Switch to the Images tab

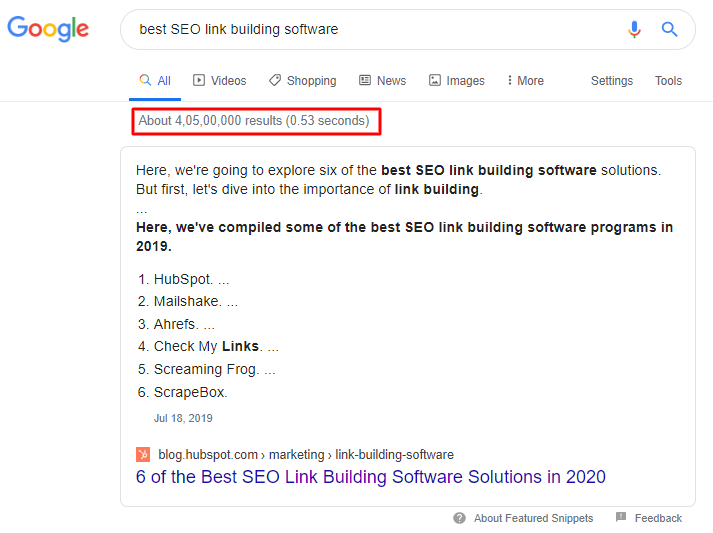(x=457, y=81)
